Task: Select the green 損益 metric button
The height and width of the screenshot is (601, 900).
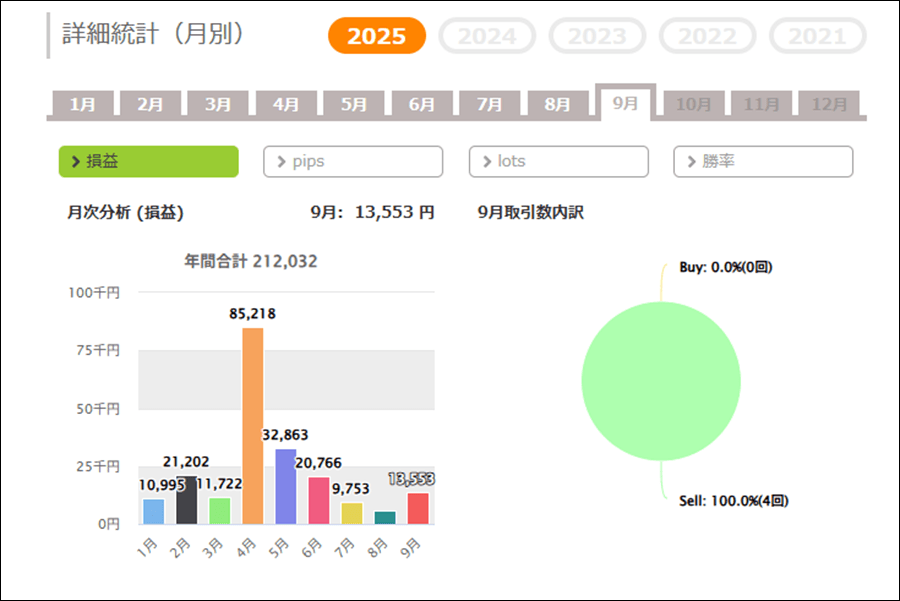Action: click(x=149, y=161)
